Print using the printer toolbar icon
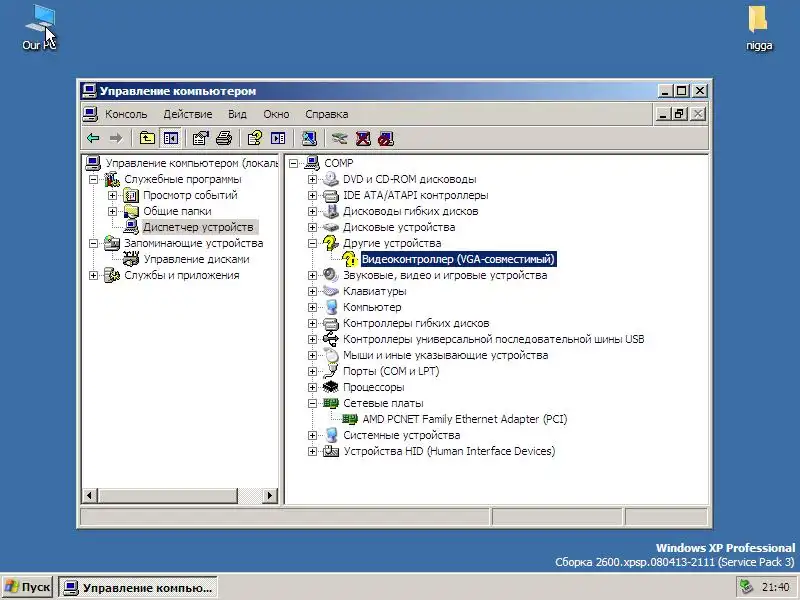 click(224, 138)
